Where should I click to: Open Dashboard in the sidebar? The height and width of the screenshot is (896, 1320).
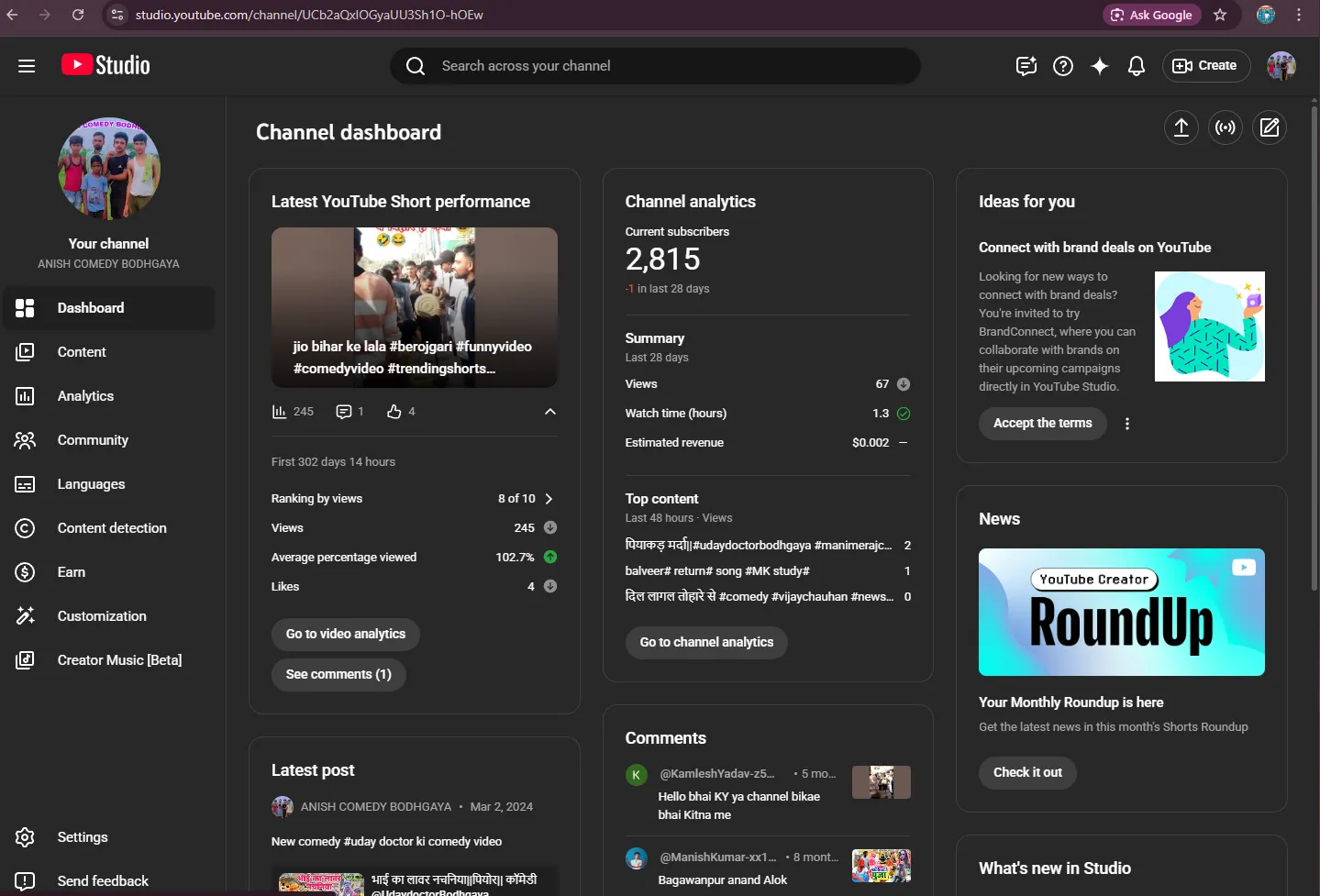tap(109, 308)
